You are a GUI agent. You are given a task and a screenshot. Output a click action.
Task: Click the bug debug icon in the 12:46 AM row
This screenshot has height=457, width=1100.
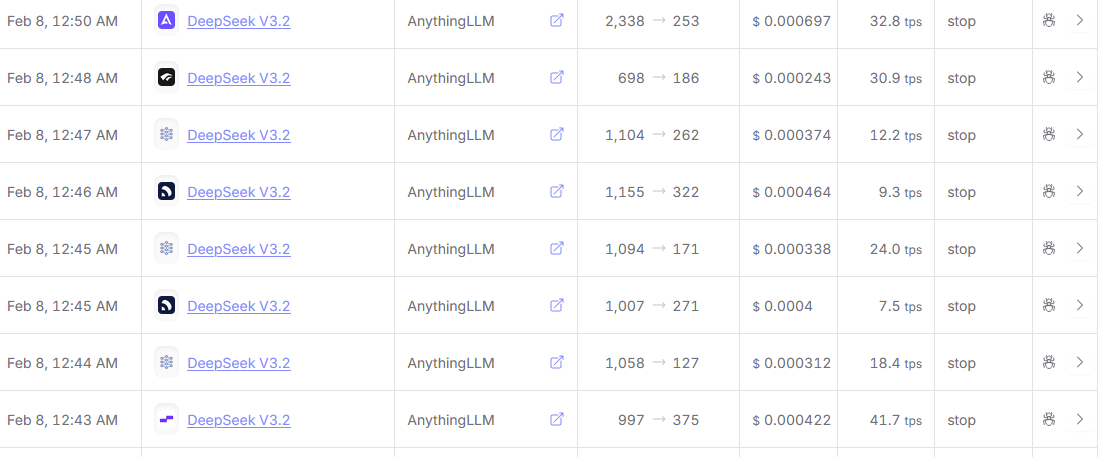click(1049, 191)
